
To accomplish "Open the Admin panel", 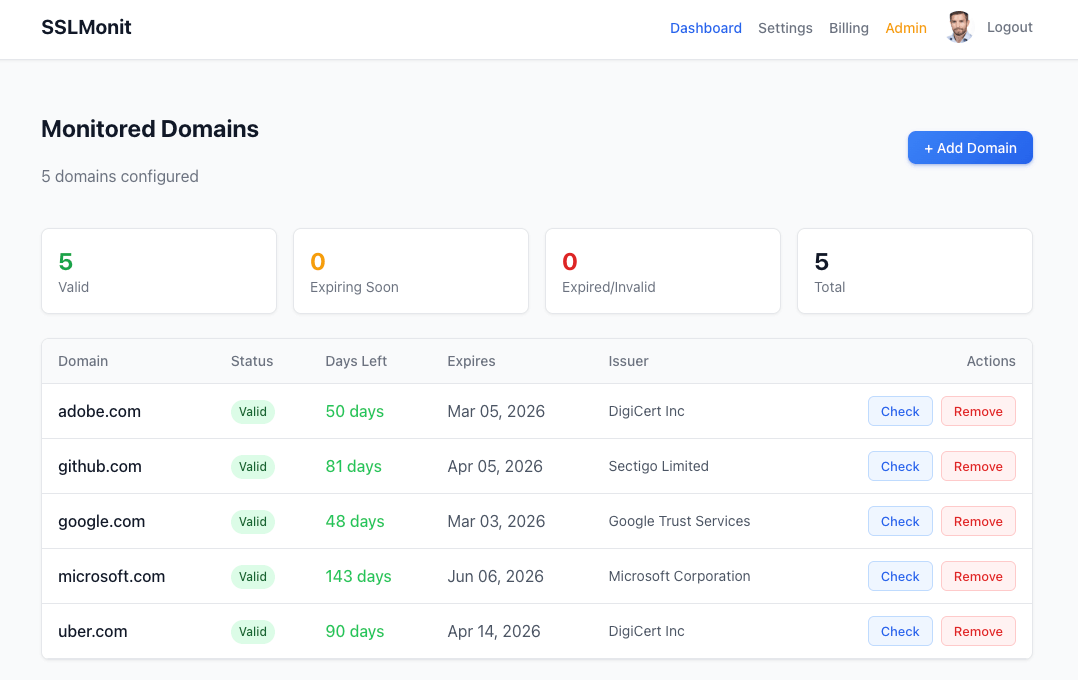I will [906, 28].
